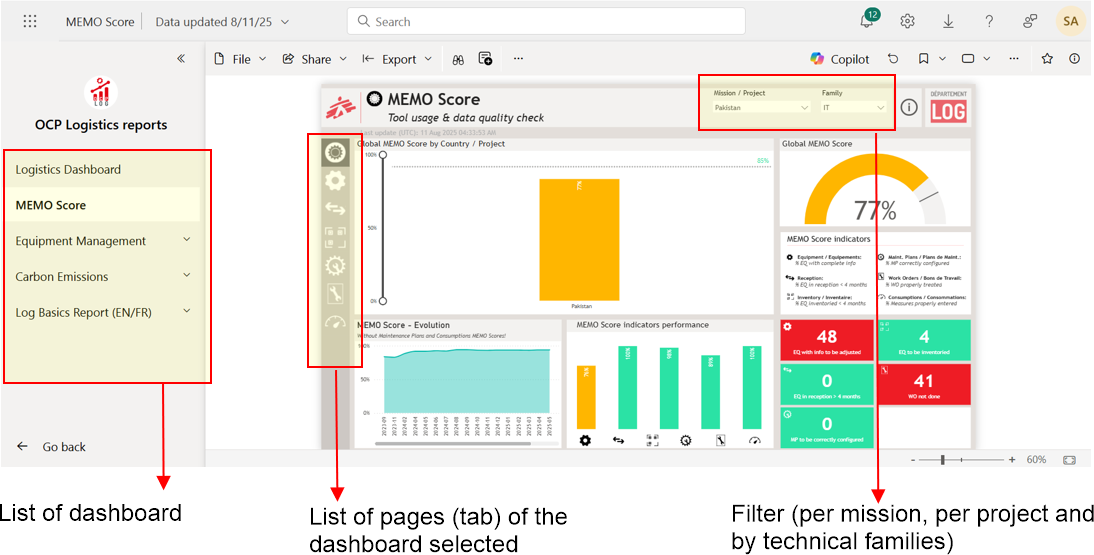This screenshot has width=1094, height=555.
Task: Expand the Equipment Management section
Action: click(186, 241)
